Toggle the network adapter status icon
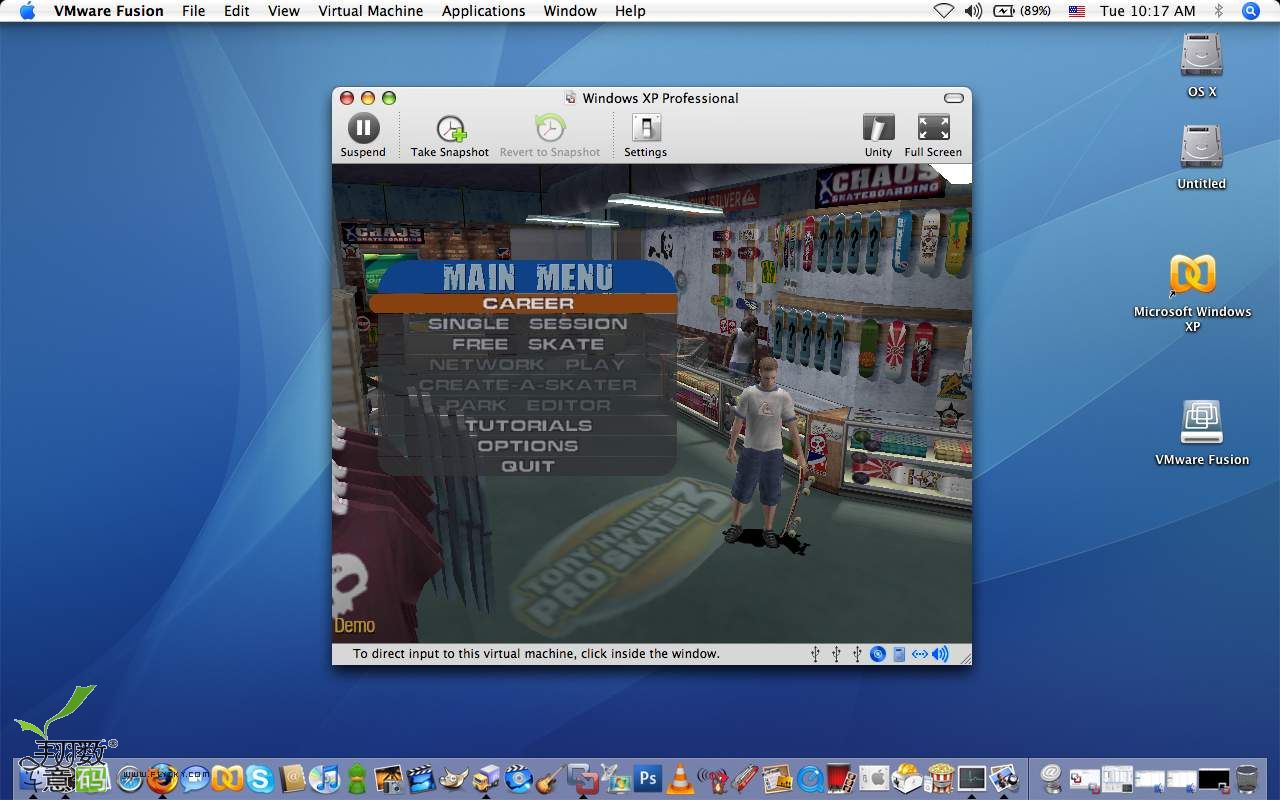Image resolution: width=1280 pixels, height=800 pixels. pyautogui.click(x=920, y=654)
